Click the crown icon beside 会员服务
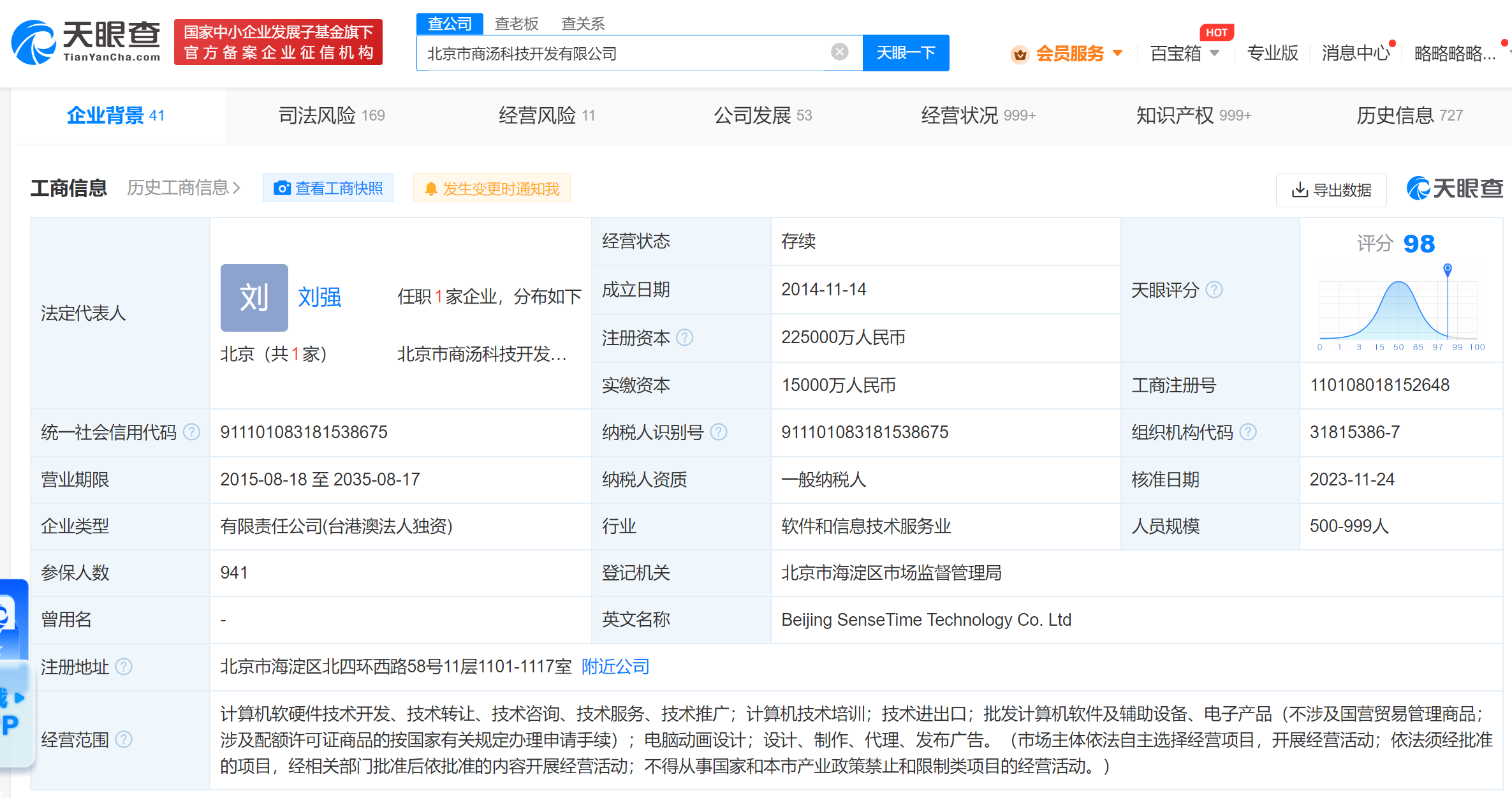1512x798 pixels. click(x=1020, y=54)
